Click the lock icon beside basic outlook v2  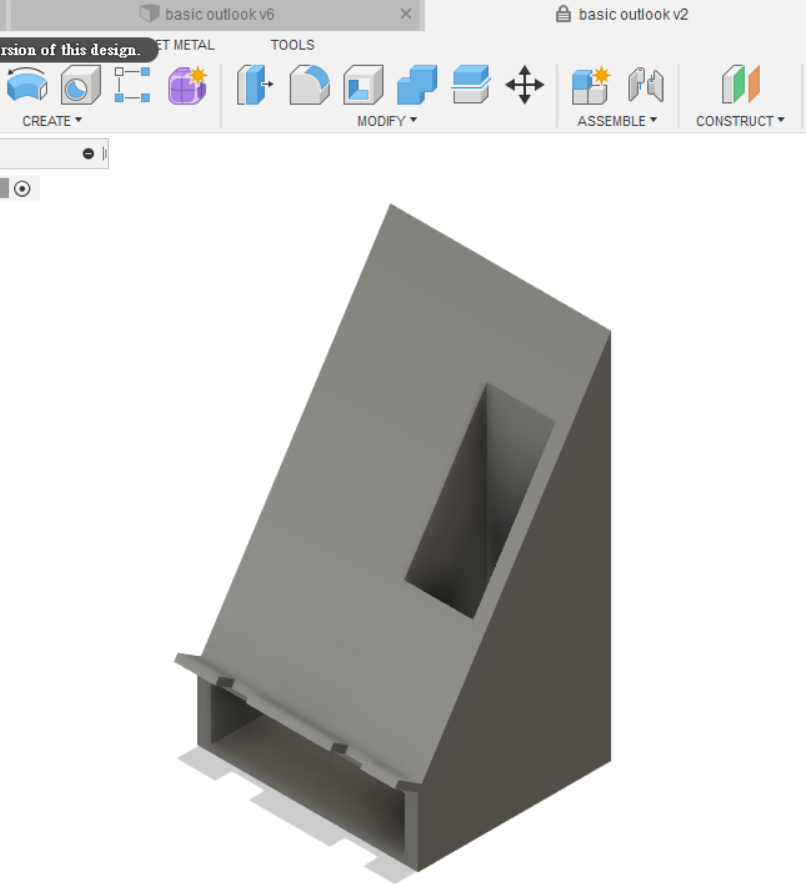(x=563, y=14)
